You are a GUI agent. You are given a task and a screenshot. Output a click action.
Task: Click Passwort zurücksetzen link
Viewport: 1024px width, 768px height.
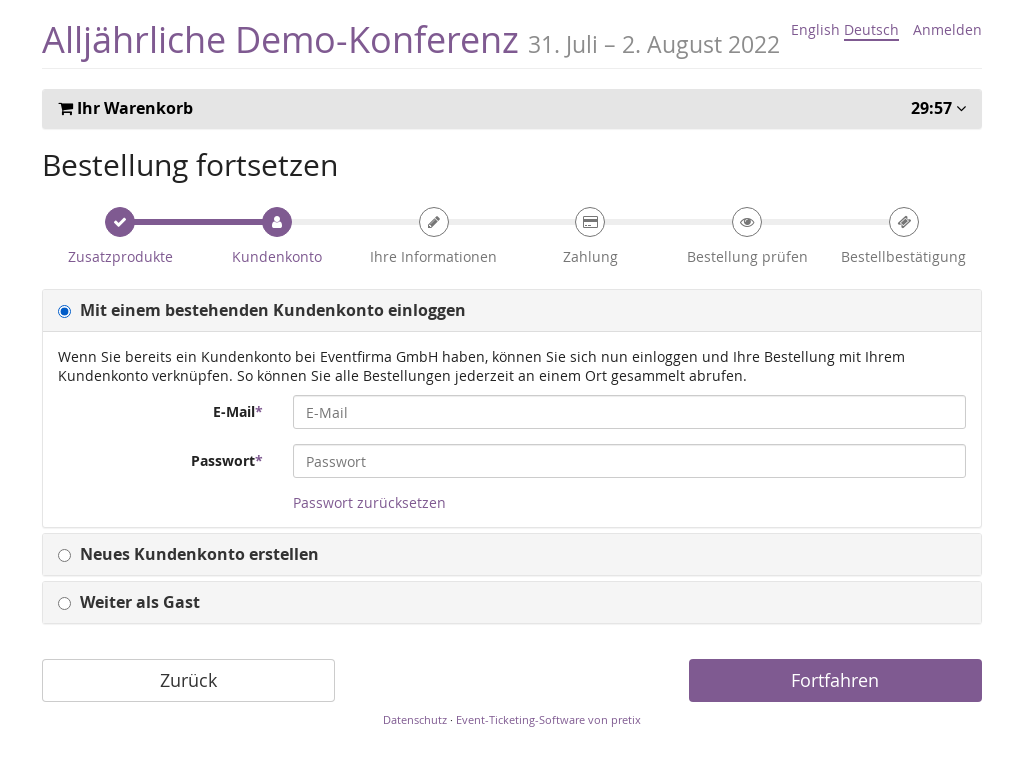[369, 503]
